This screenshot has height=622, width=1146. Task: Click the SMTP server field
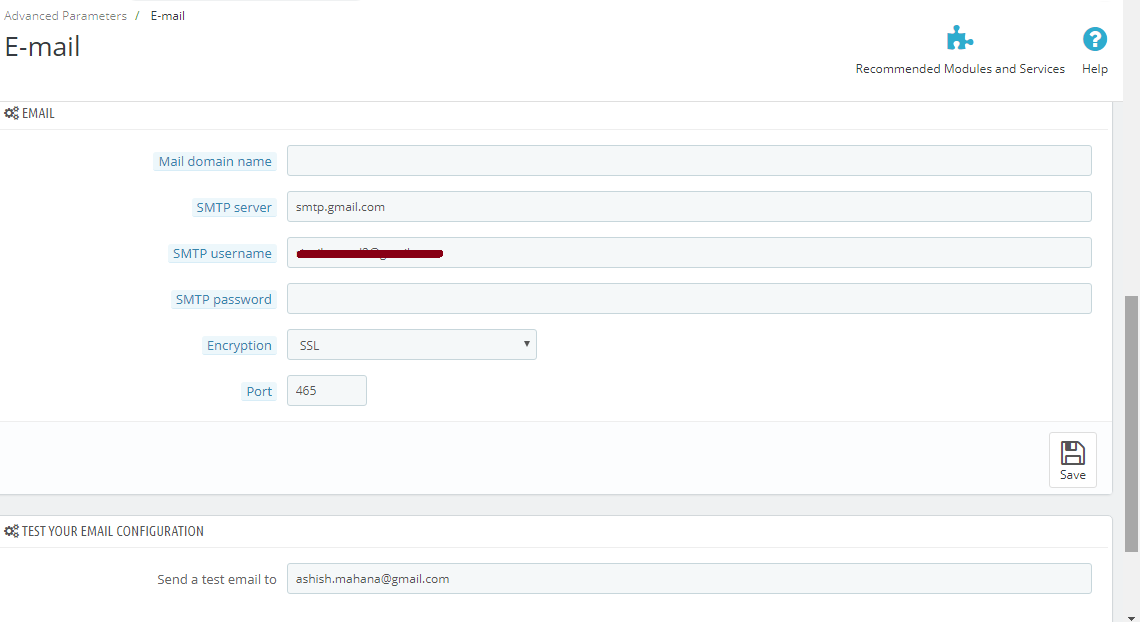pyautogui.click(x=689, y=207)
